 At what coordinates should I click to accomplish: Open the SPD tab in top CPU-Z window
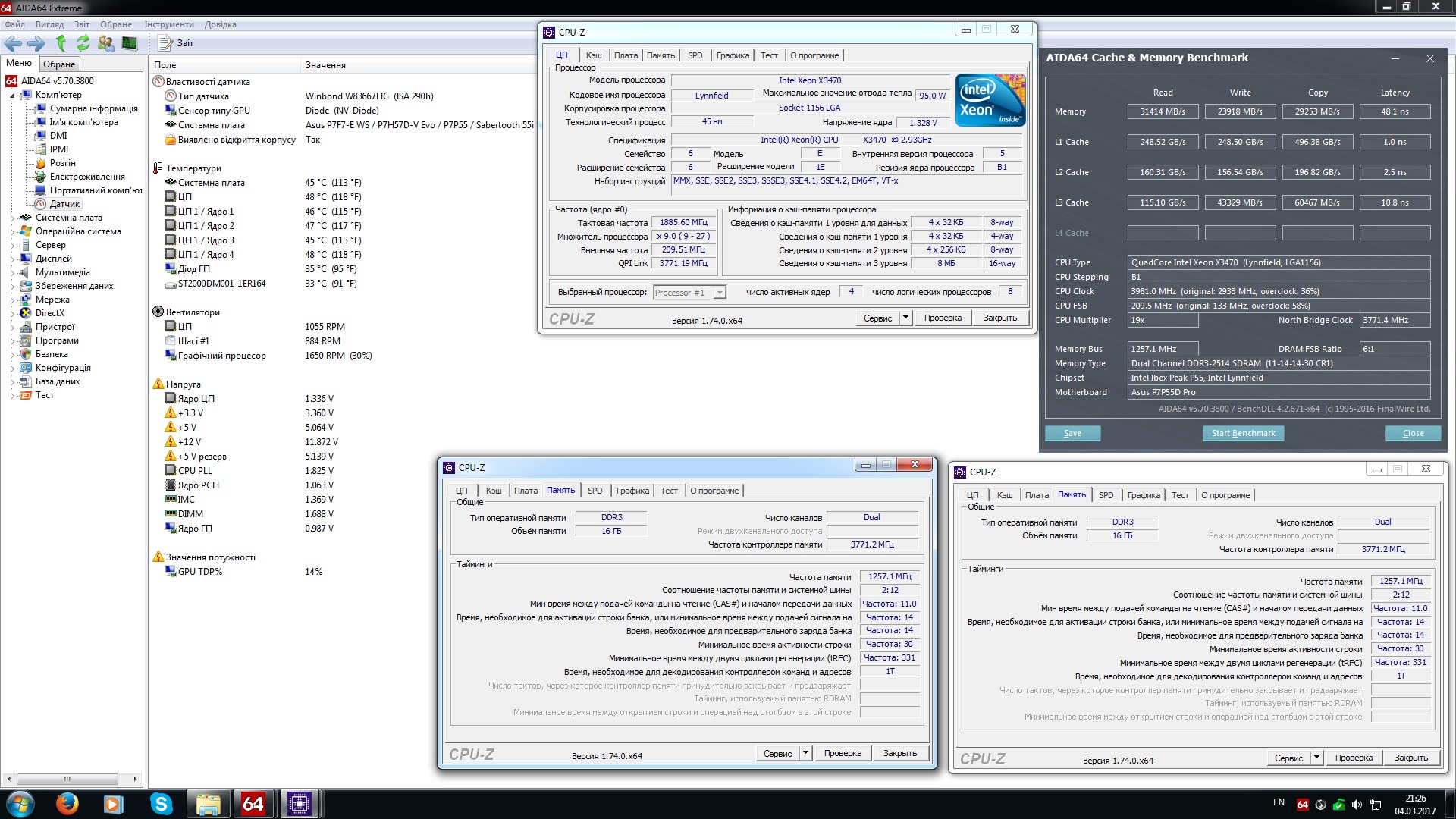pos(695,55)
